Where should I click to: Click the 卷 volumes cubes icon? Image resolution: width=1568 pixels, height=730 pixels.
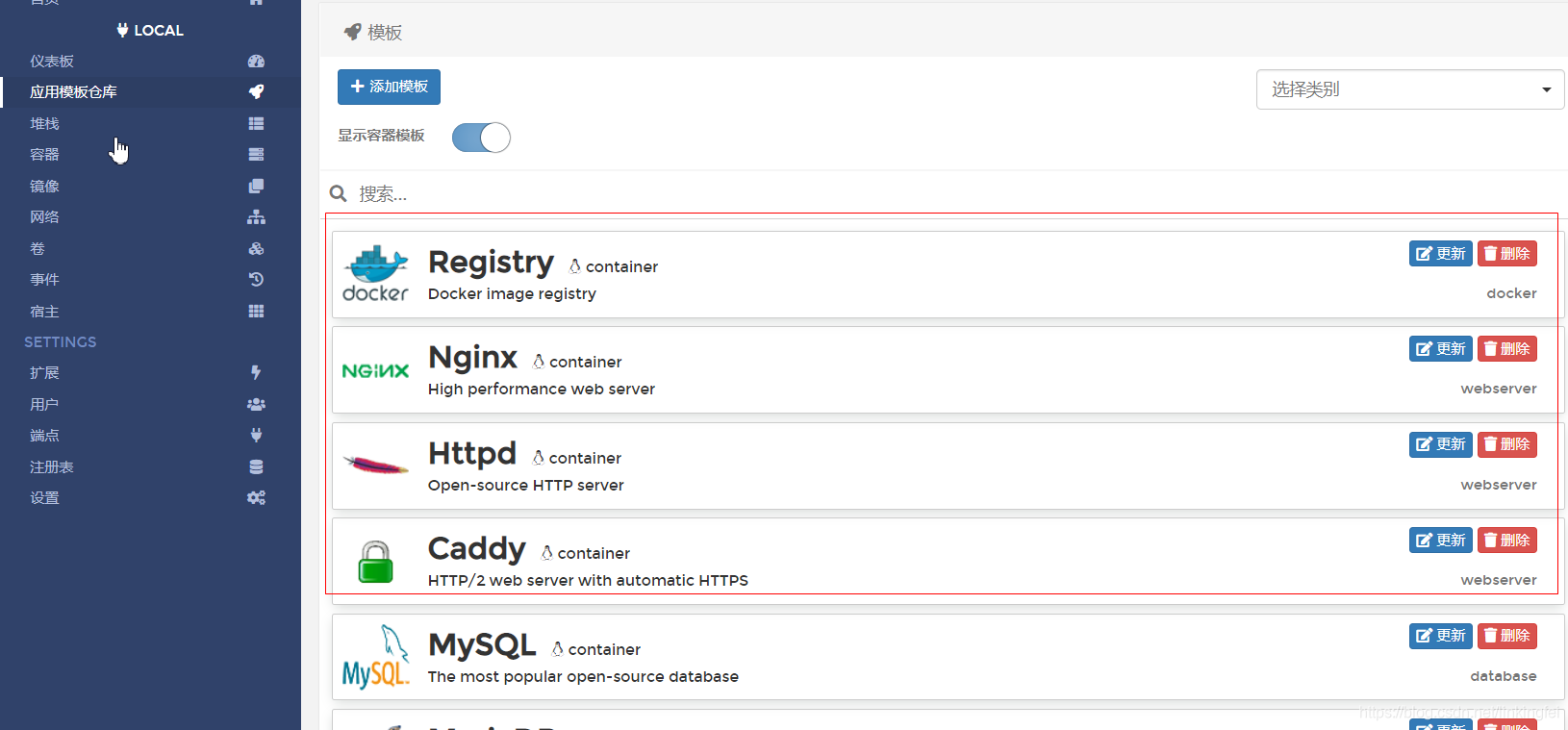click(256, 248)
